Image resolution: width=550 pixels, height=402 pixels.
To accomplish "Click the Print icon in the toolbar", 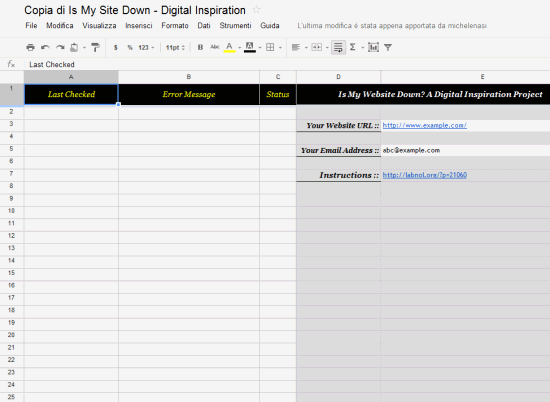I will click(x=31, y=47).
